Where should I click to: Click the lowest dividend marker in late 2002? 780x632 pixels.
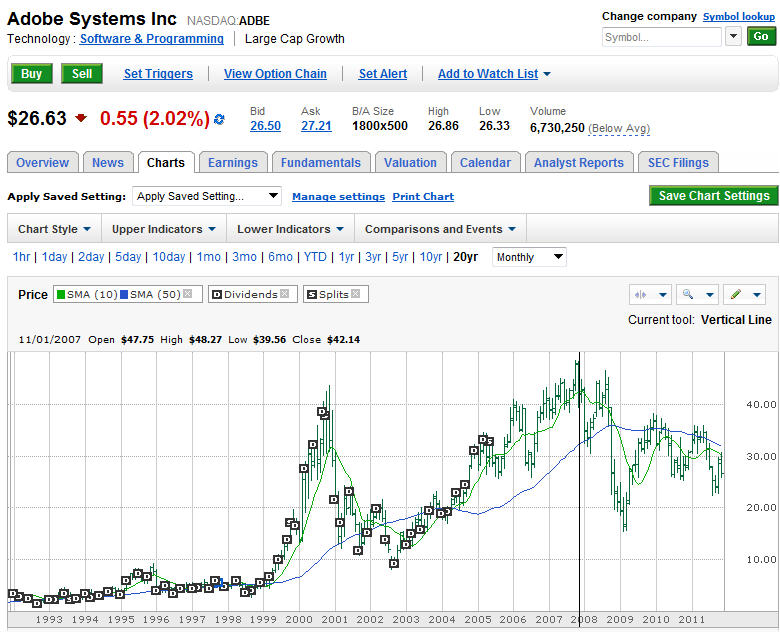tap(393, 563)
